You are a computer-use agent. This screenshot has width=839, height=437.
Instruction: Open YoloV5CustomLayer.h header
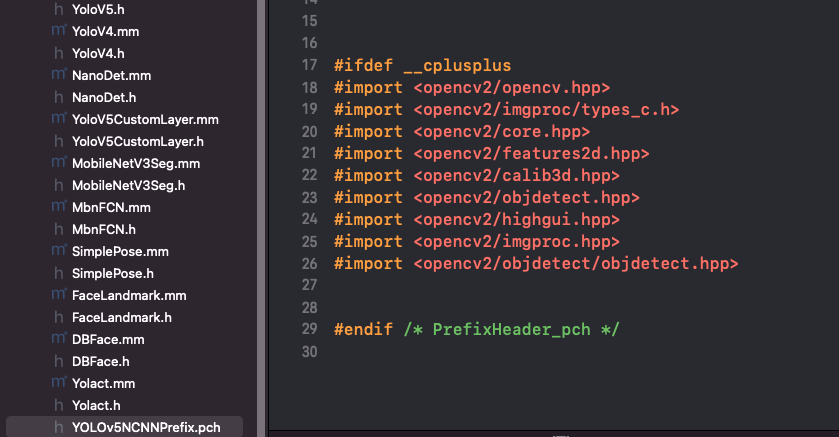tap(138, 141)
